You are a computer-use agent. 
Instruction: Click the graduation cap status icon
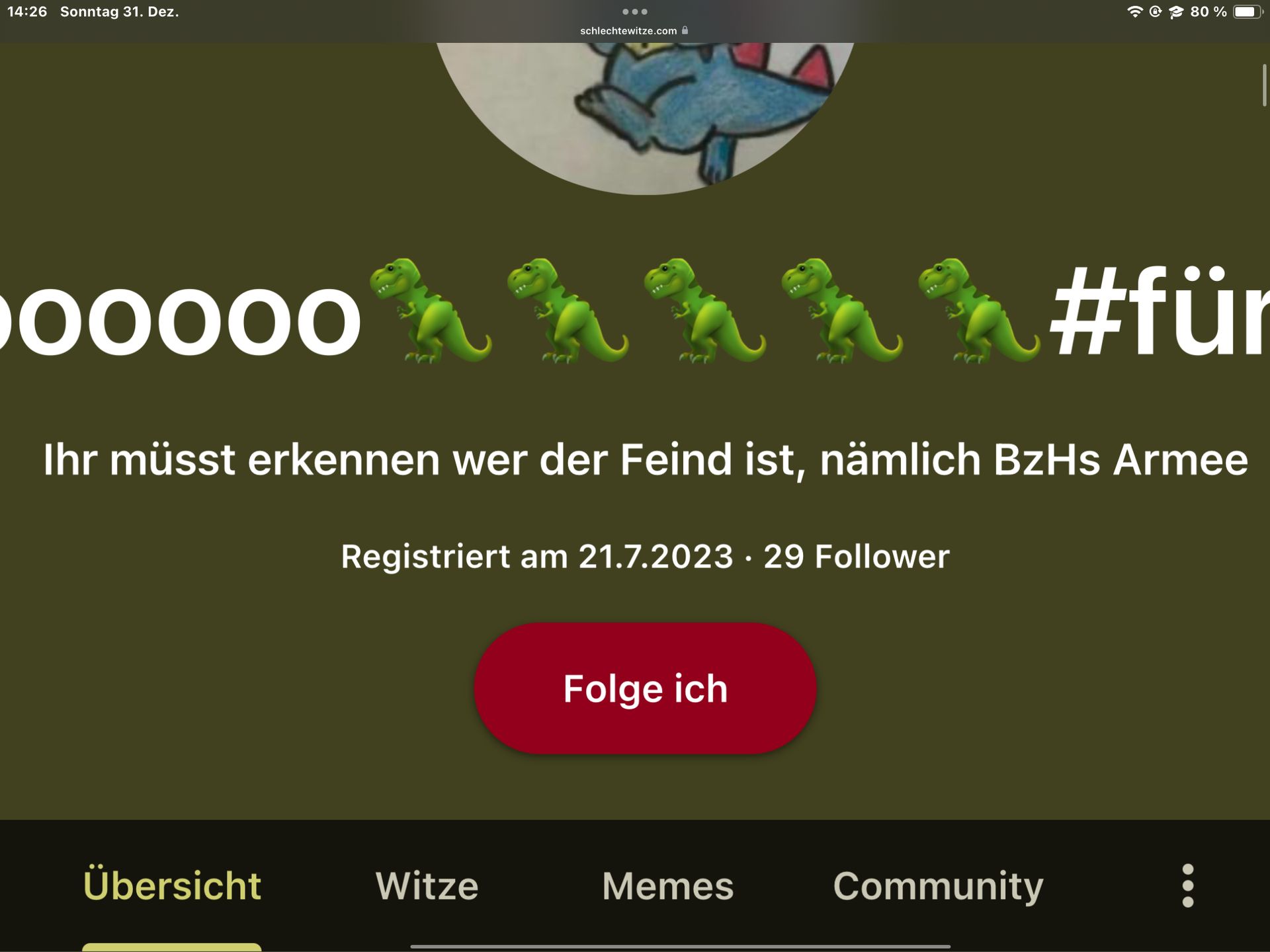tap(1175, 12)
